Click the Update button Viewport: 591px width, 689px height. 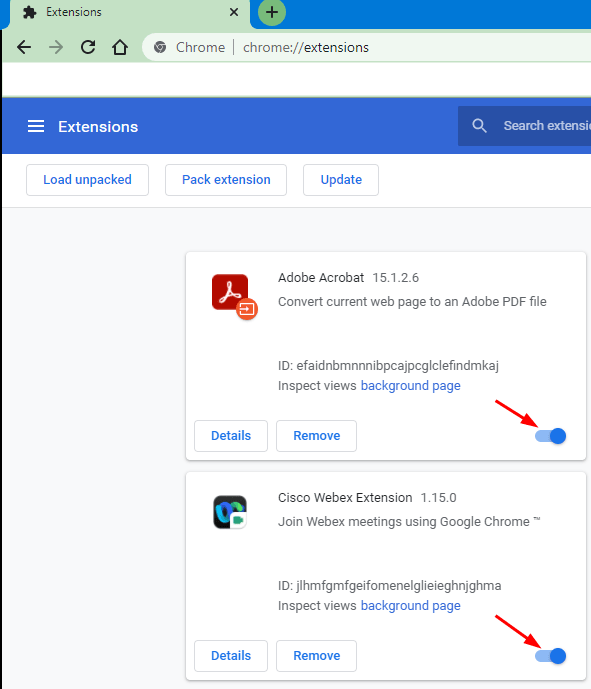point(341,180)
